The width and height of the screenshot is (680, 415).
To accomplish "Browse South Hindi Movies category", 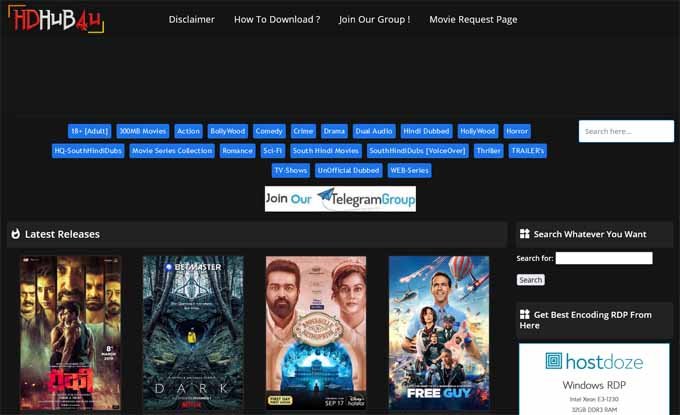I will coord(326,151).
